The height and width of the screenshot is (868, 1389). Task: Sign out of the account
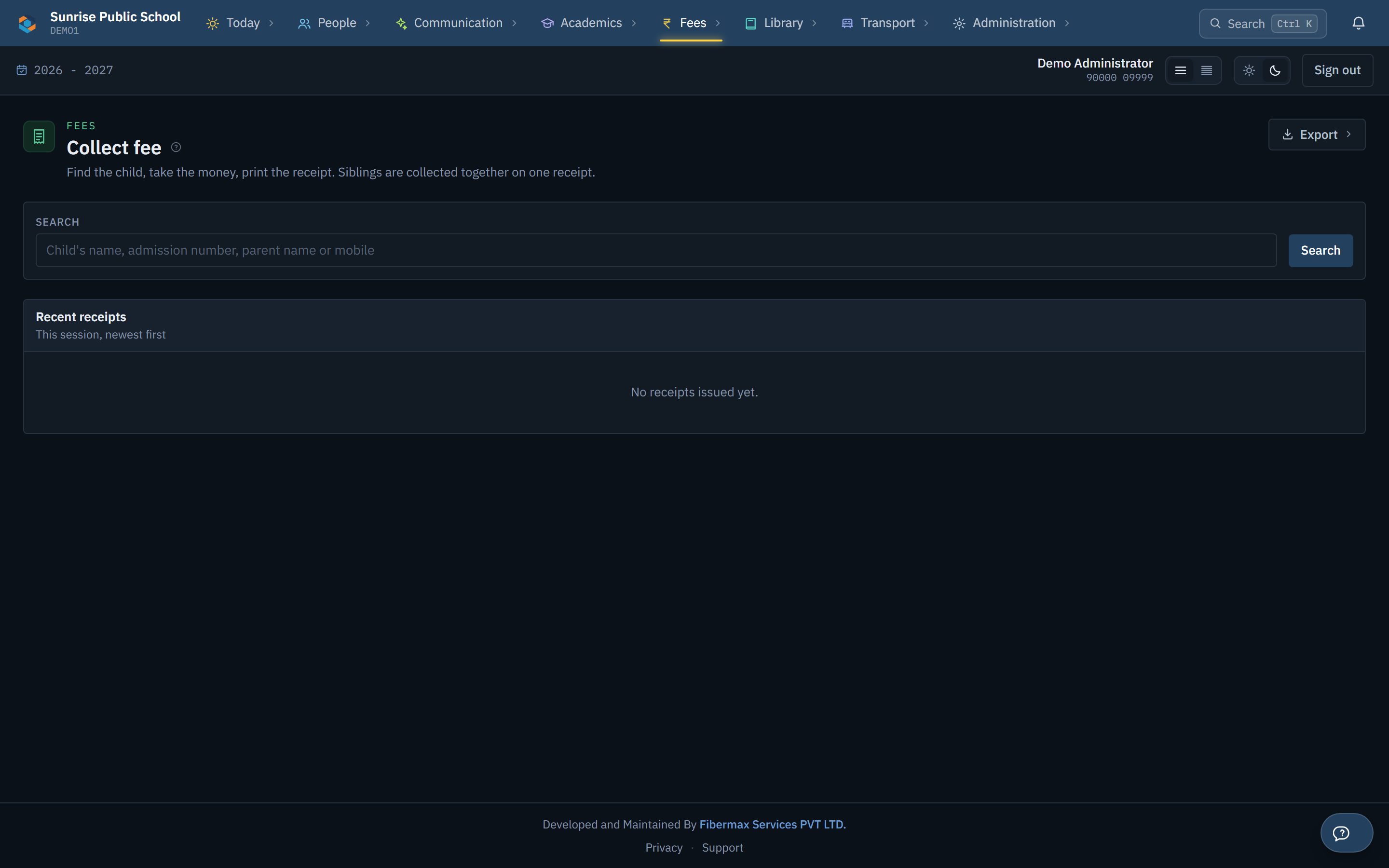[1337, 70]
